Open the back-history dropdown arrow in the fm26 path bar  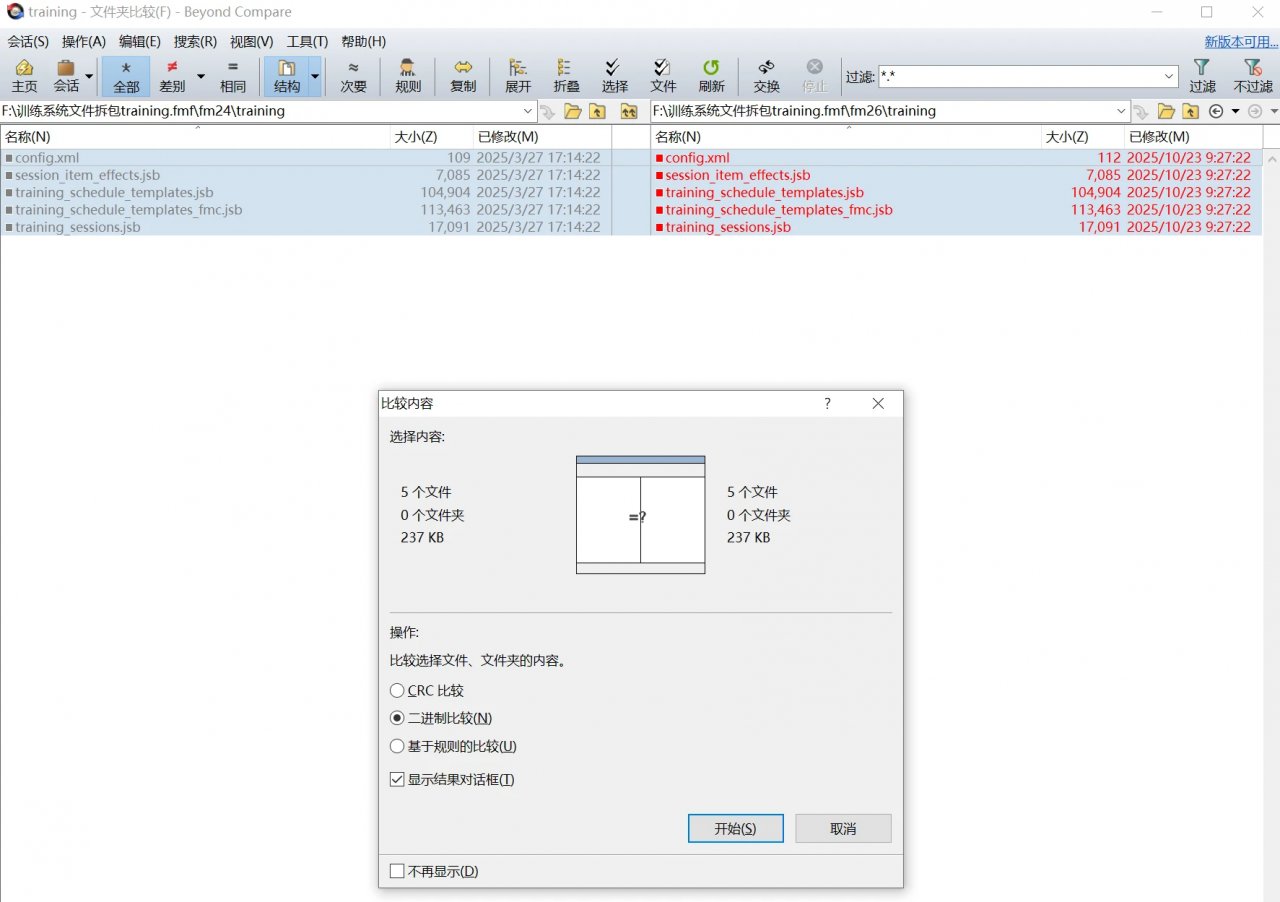1235,111
